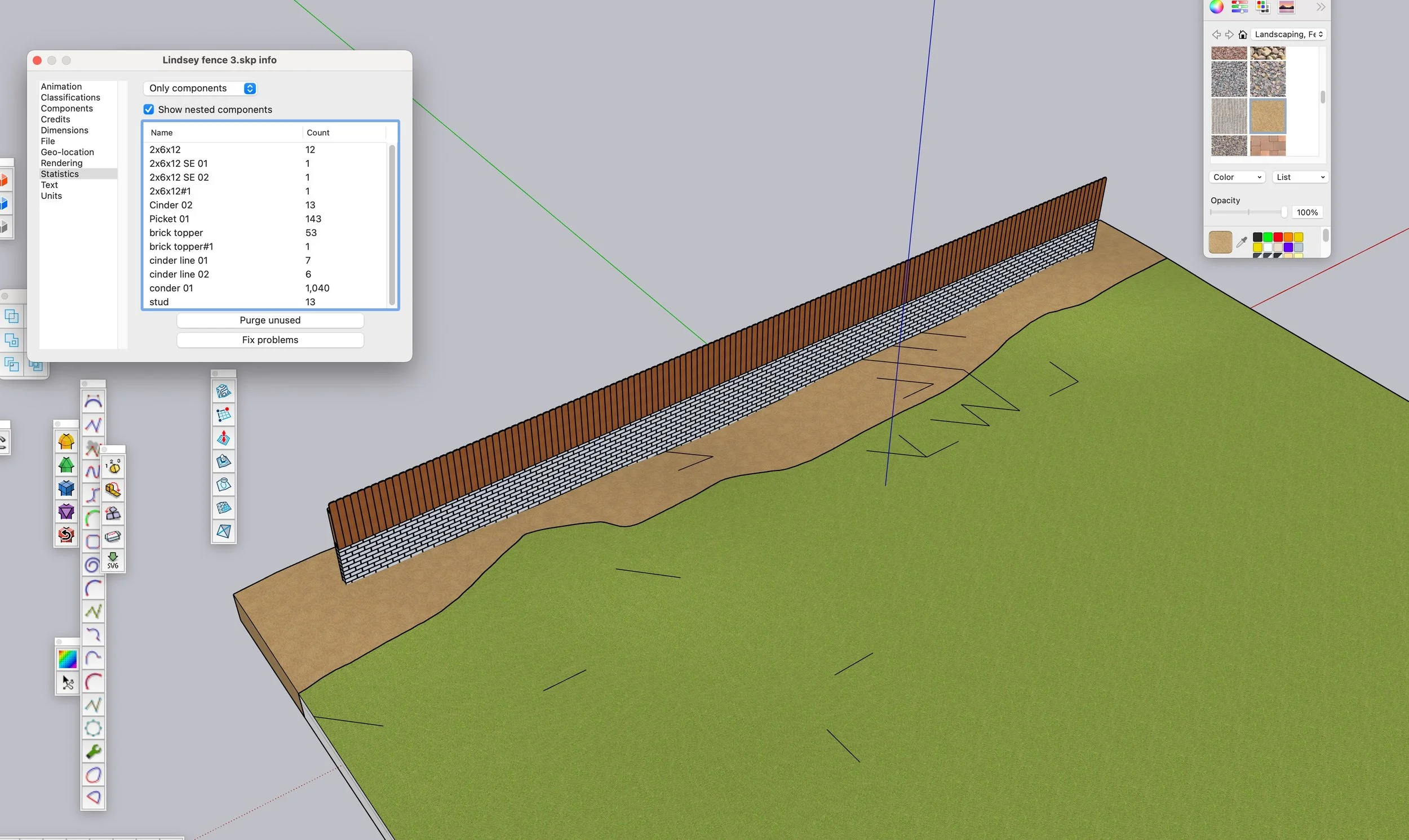Select the rounded-square curve tool

(x=92, y=541)
